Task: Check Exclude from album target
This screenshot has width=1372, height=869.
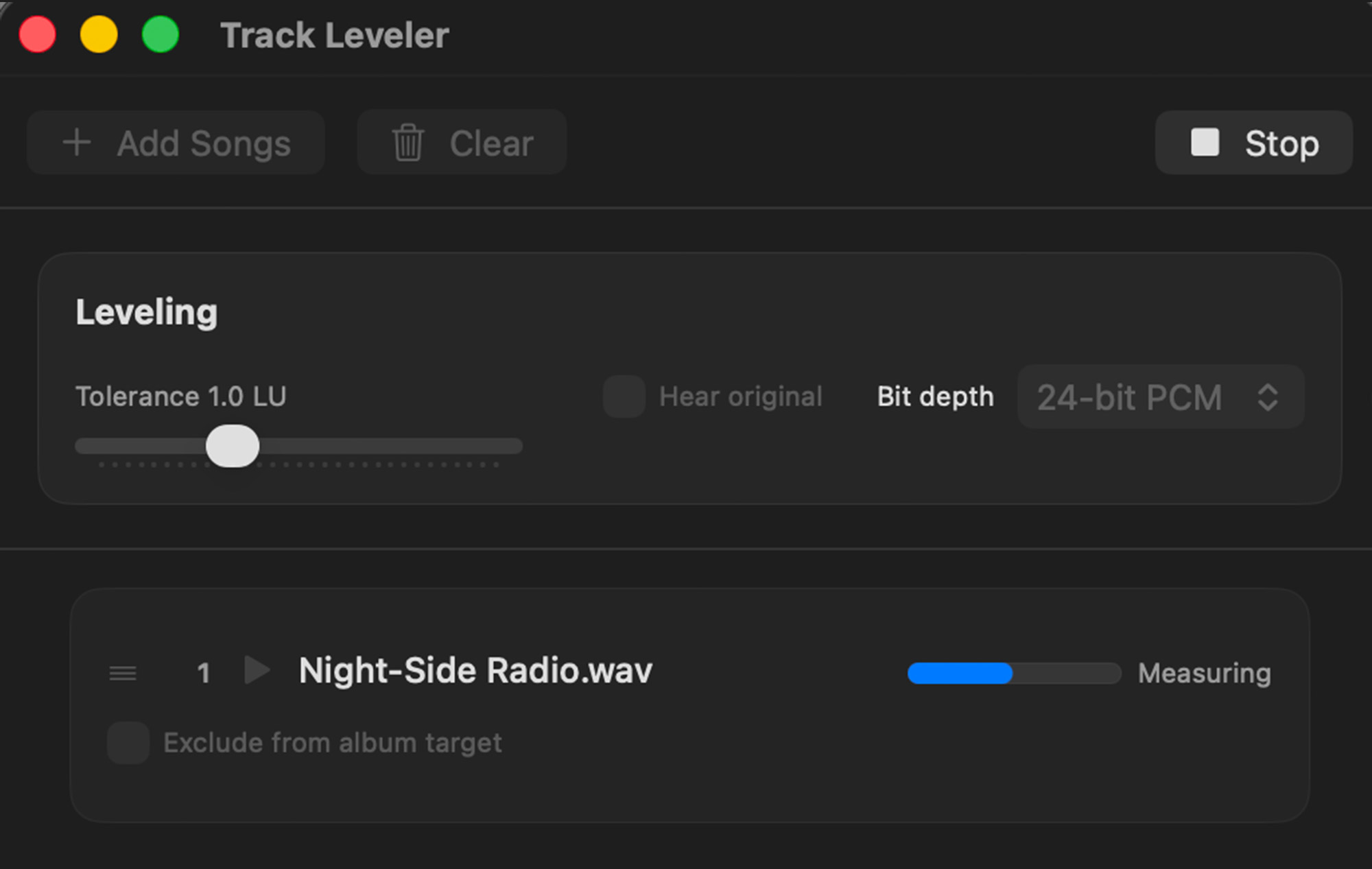Action: [128, 743]
